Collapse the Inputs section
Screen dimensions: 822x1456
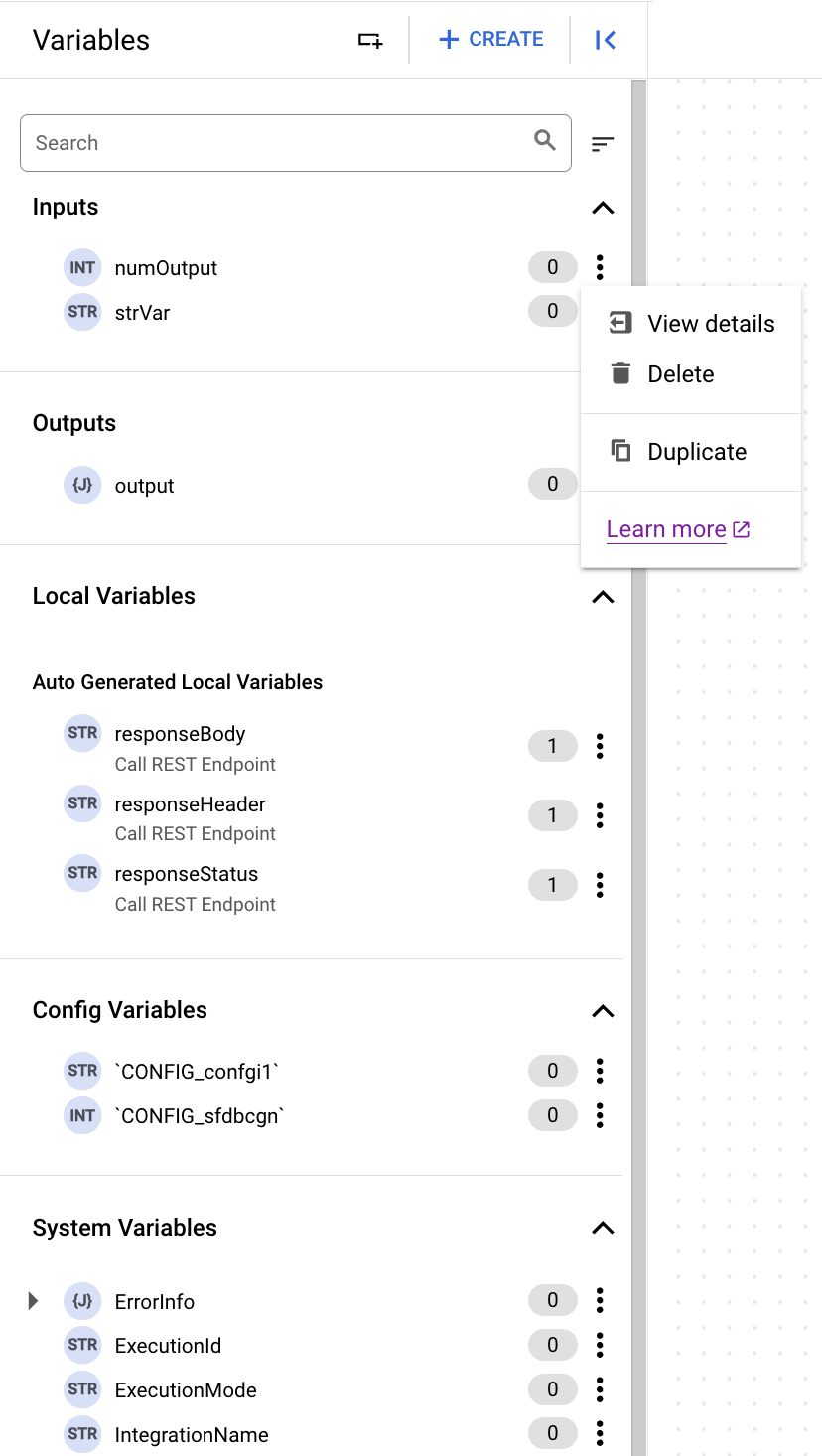pos(603,208)
